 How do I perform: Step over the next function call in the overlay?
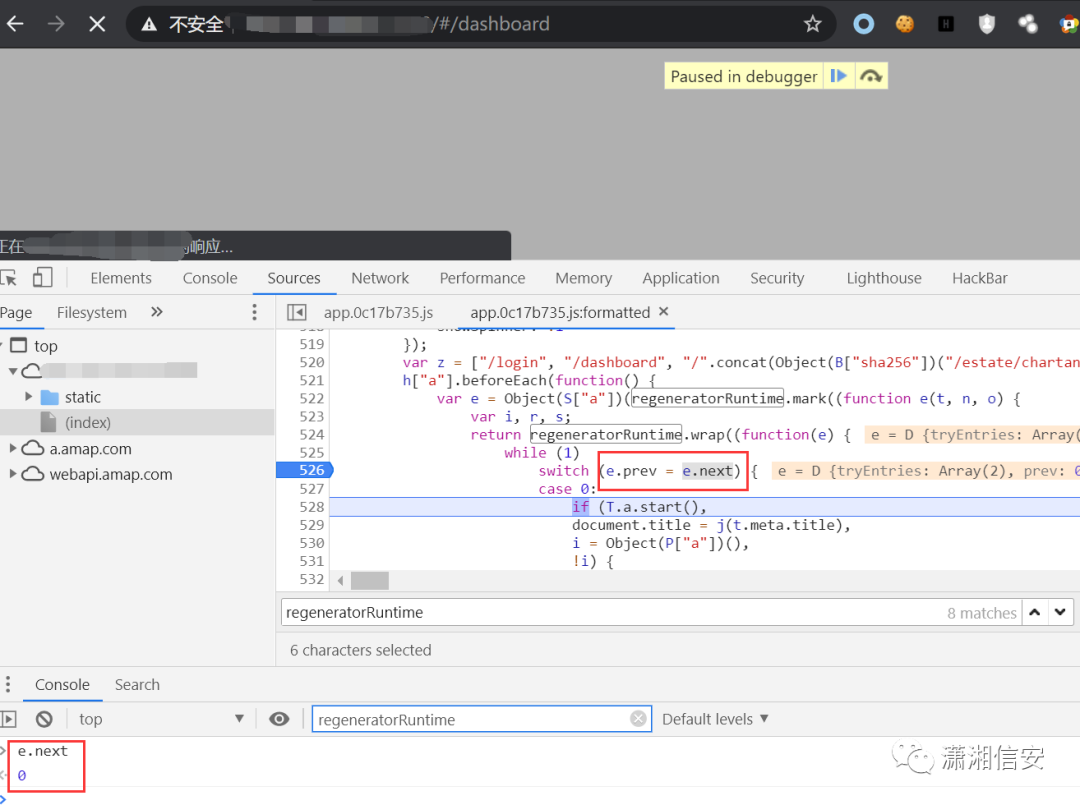click(871, 76)
